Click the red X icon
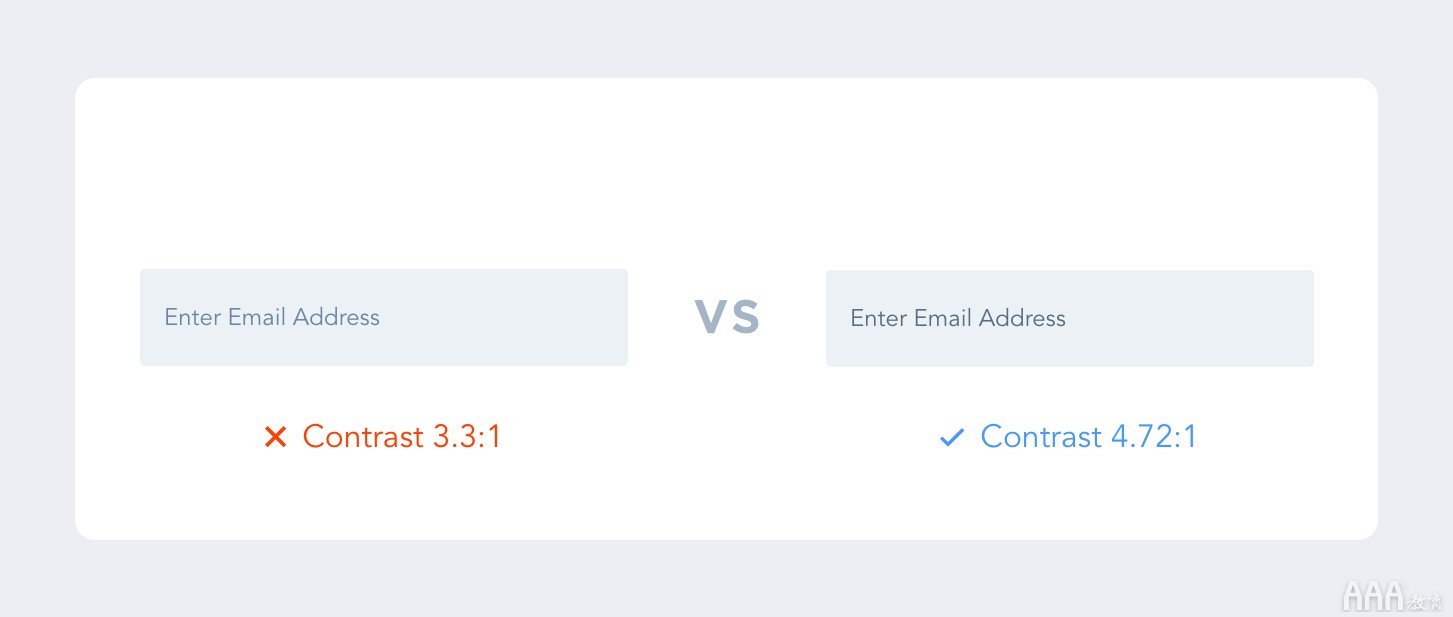The height and width of the screenshot is (617, 1453). (x=276, y=437)
